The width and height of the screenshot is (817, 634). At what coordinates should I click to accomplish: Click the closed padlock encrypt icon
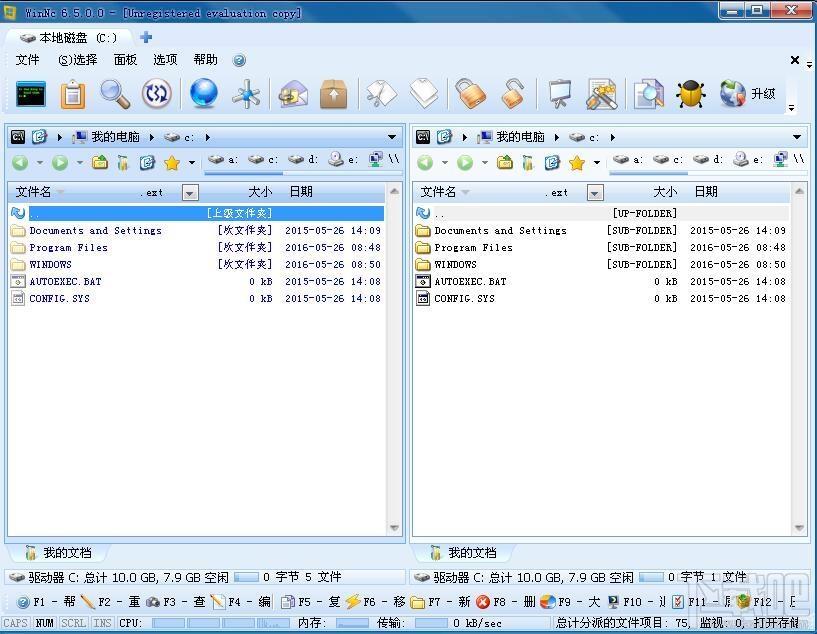coord(470,94)
